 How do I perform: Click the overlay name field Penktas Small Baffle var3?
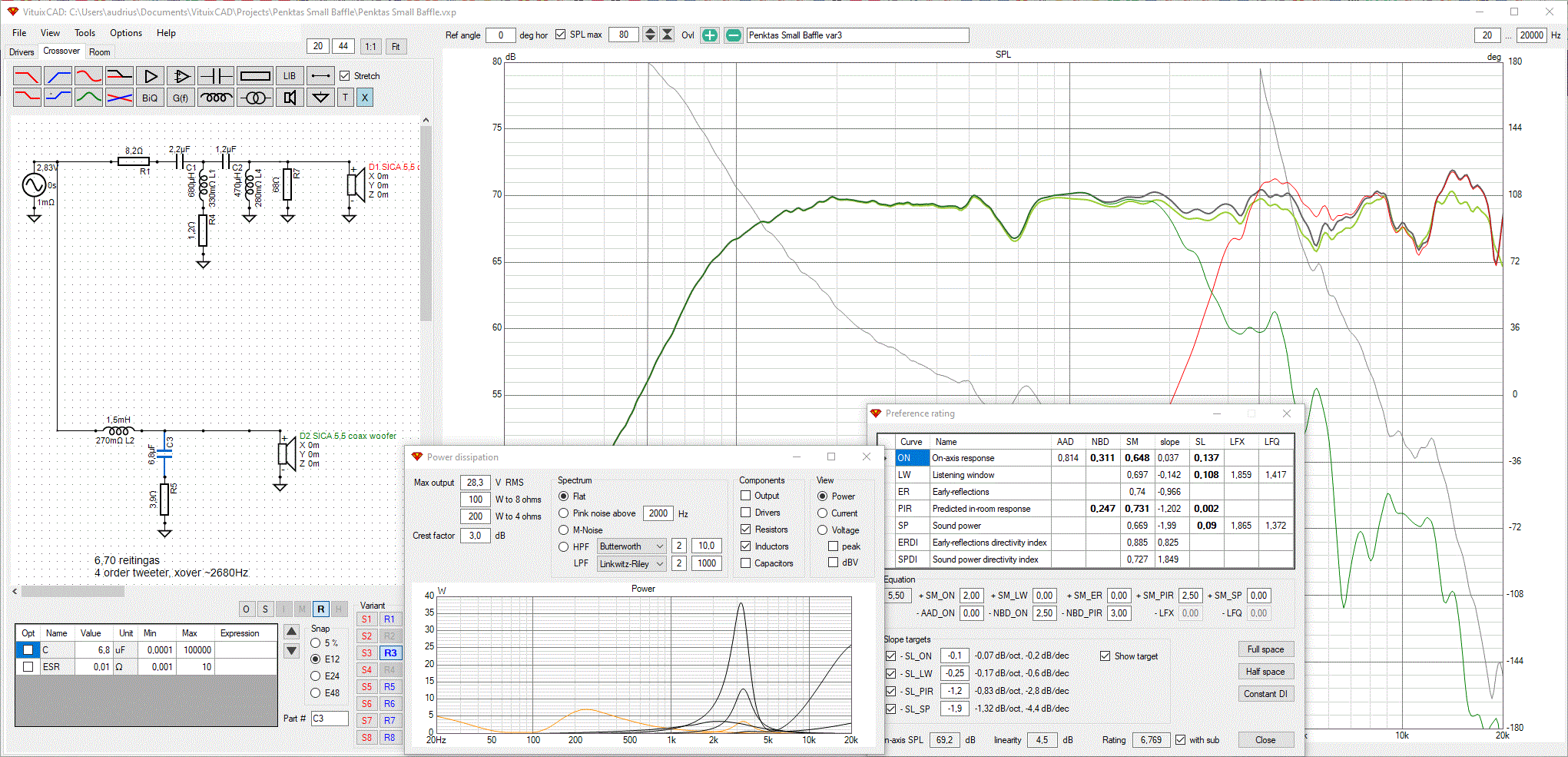(x=857, y=35)
